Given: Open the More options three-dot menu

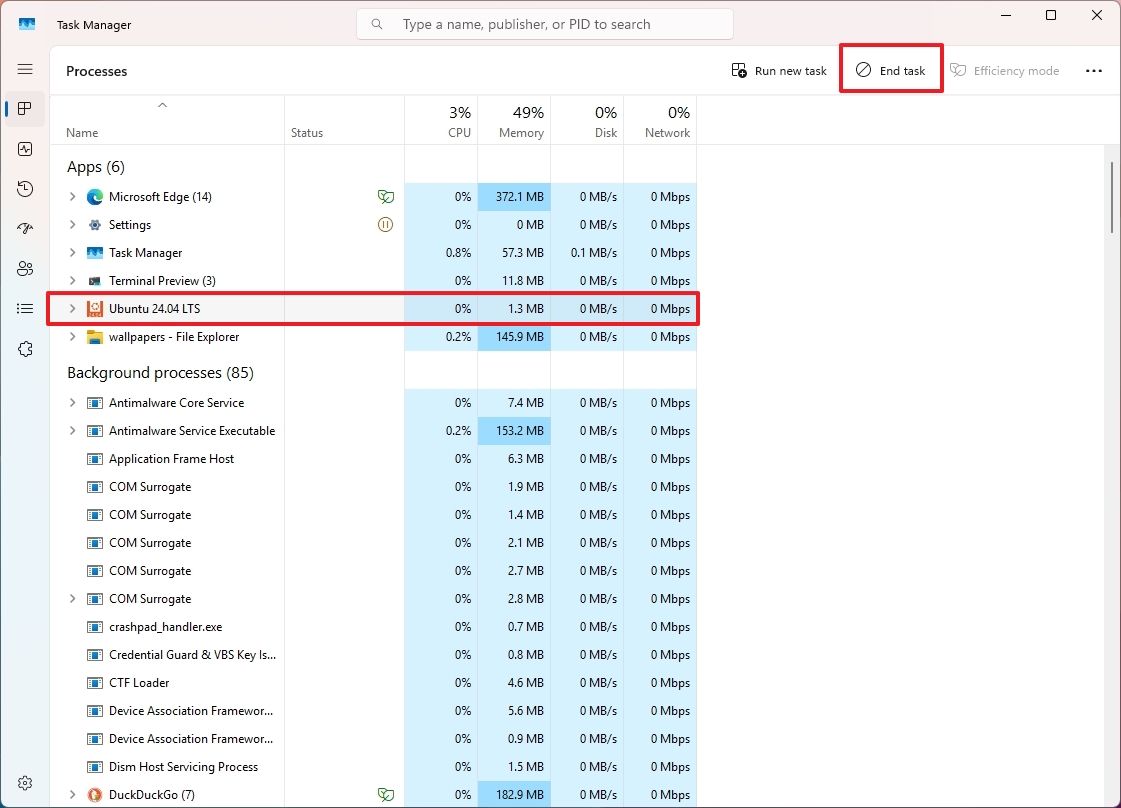Looking at the screenshot, I should click(1094, 70).
